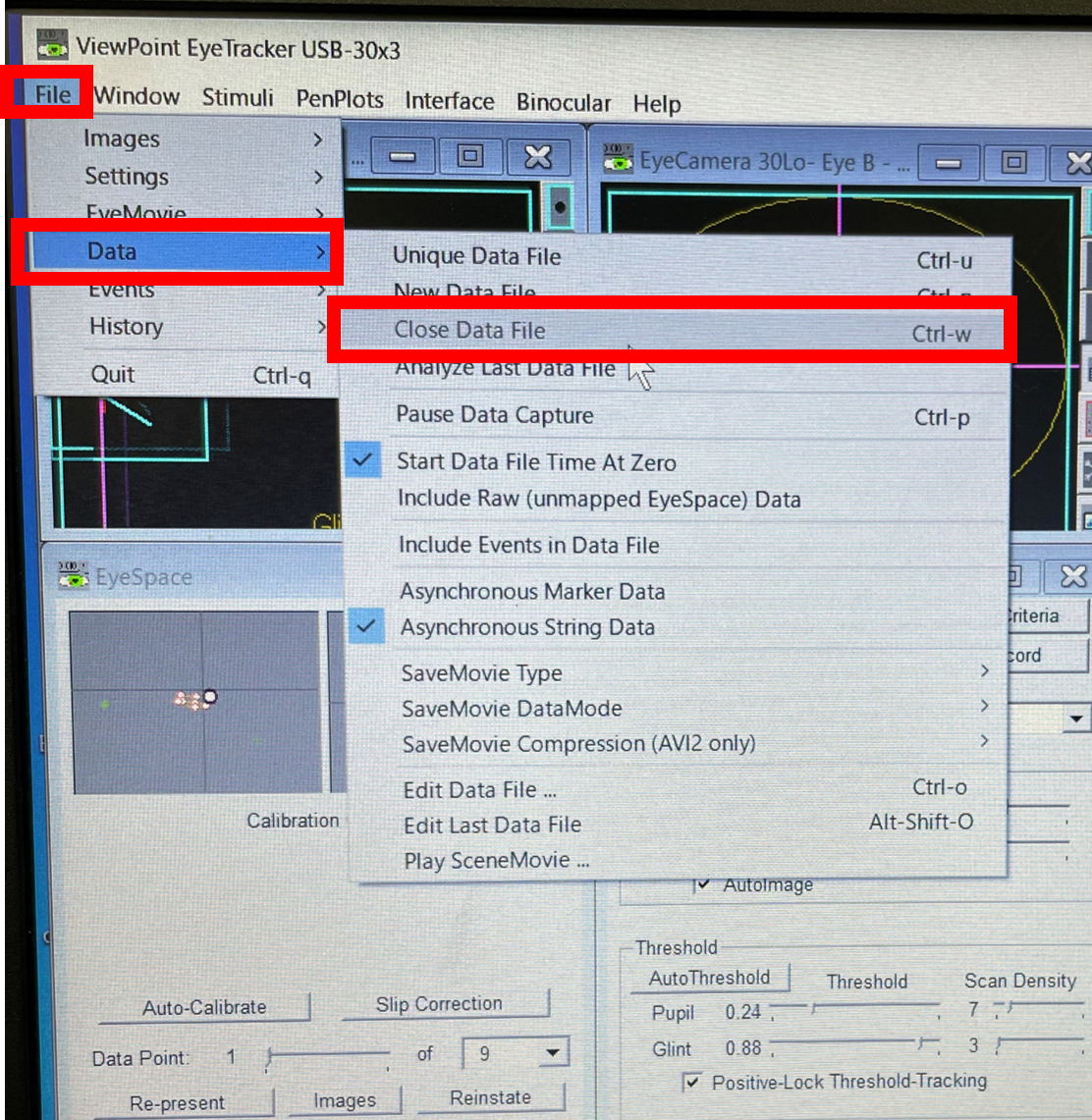Choose Edit Data File ...
The image size is (1092, 1120).
pos(677,789)
